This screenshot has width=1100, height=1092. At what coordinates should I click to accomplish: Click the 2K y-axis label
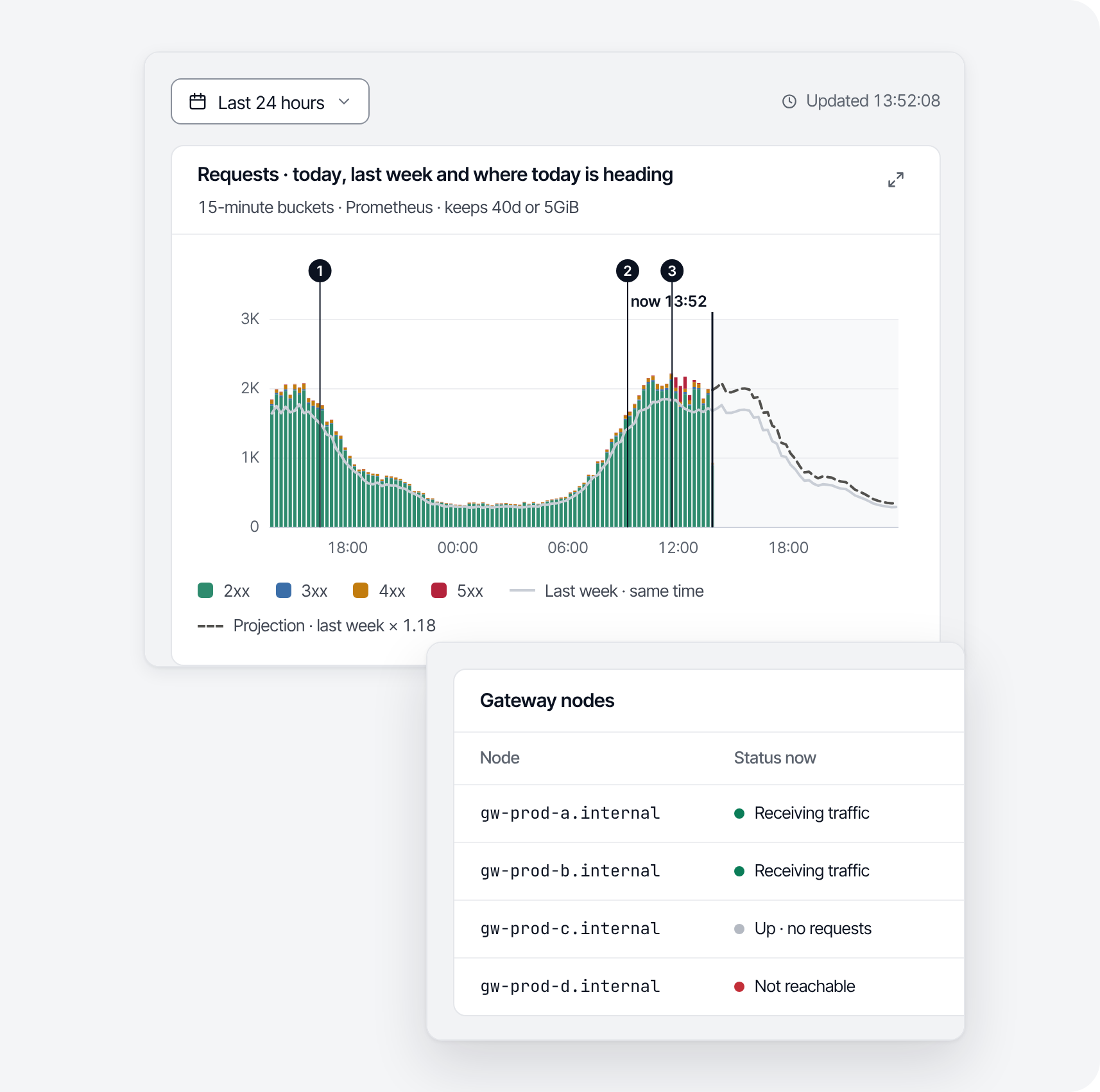tap(250, 388)
